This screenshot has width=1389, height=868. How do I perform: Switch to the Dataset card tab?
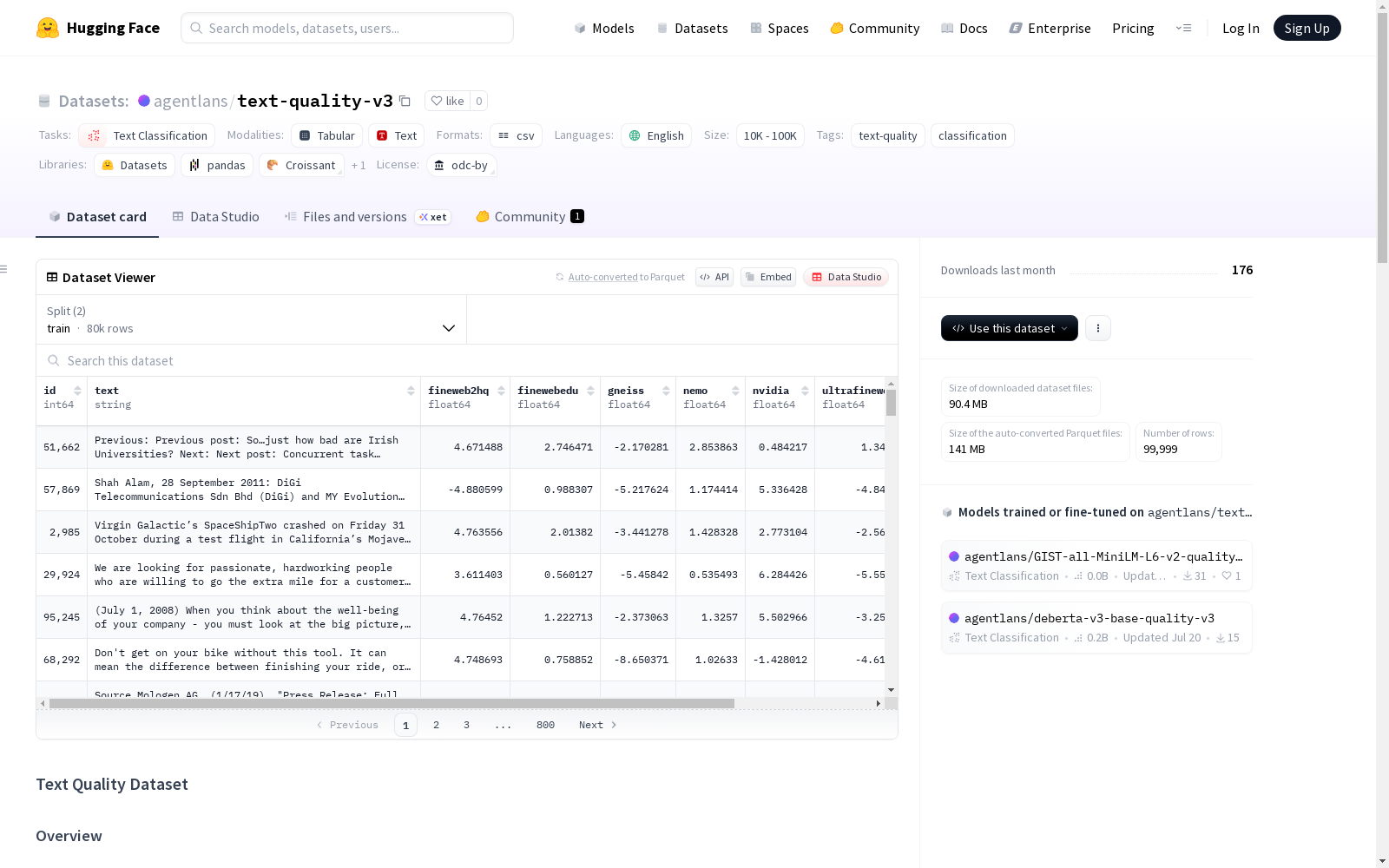[97, 217]
